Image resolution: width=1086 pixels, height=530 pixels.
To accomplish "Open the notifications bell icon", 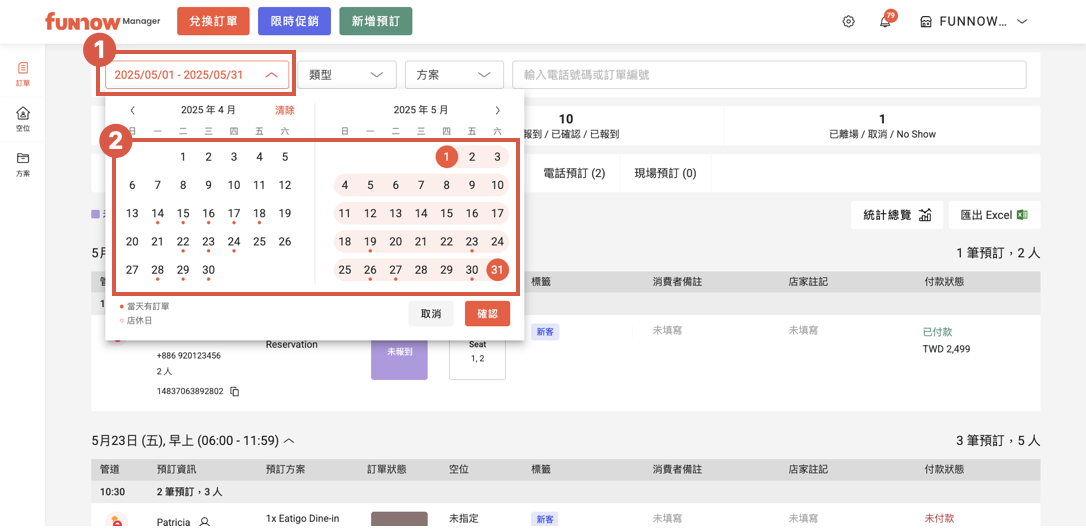I will 885,22.
